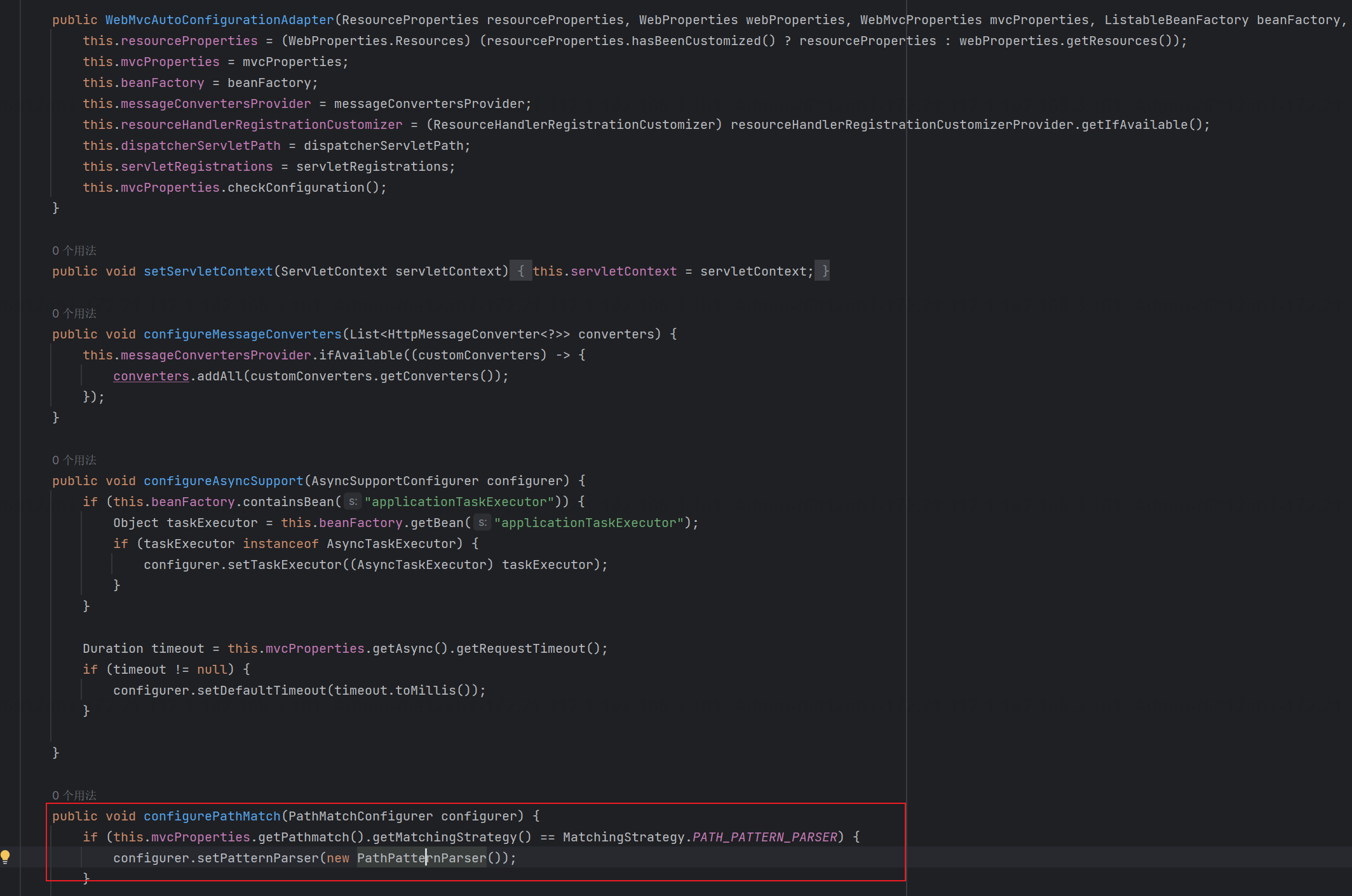1352x896 pixels.
Task: Click getRequestTimeout() call
Action: coord(528,648)
